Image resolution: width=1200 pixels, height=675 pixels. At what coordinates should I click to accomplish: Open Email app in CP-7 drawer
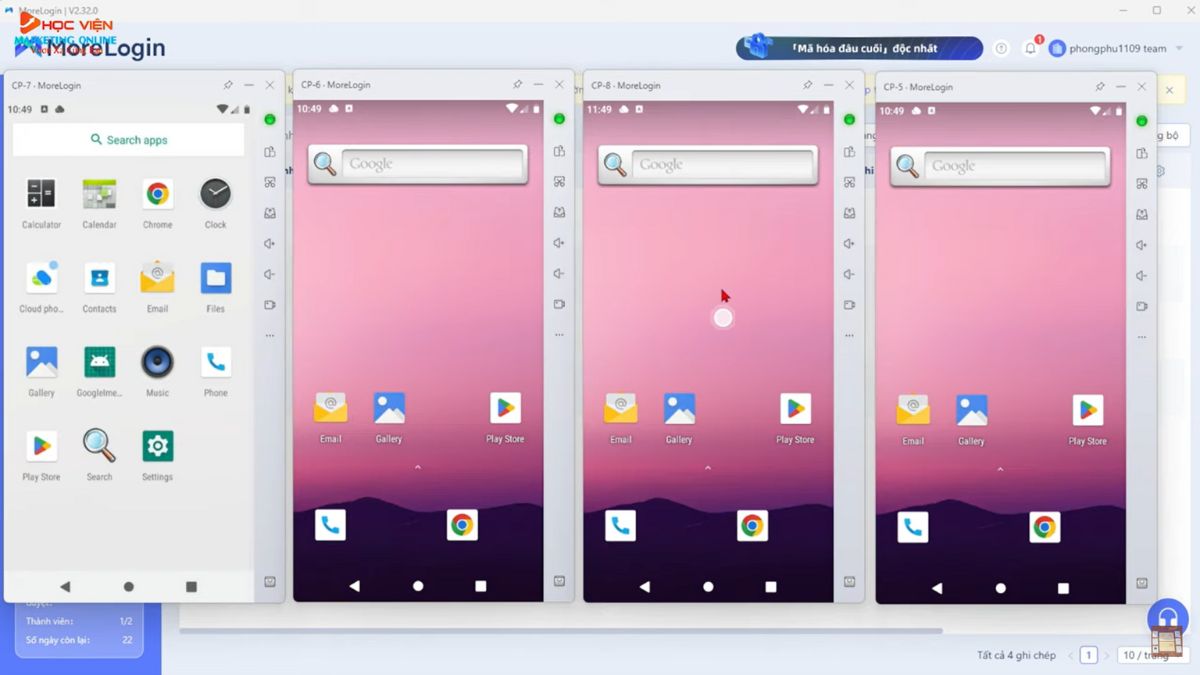[x=157, y=278]
